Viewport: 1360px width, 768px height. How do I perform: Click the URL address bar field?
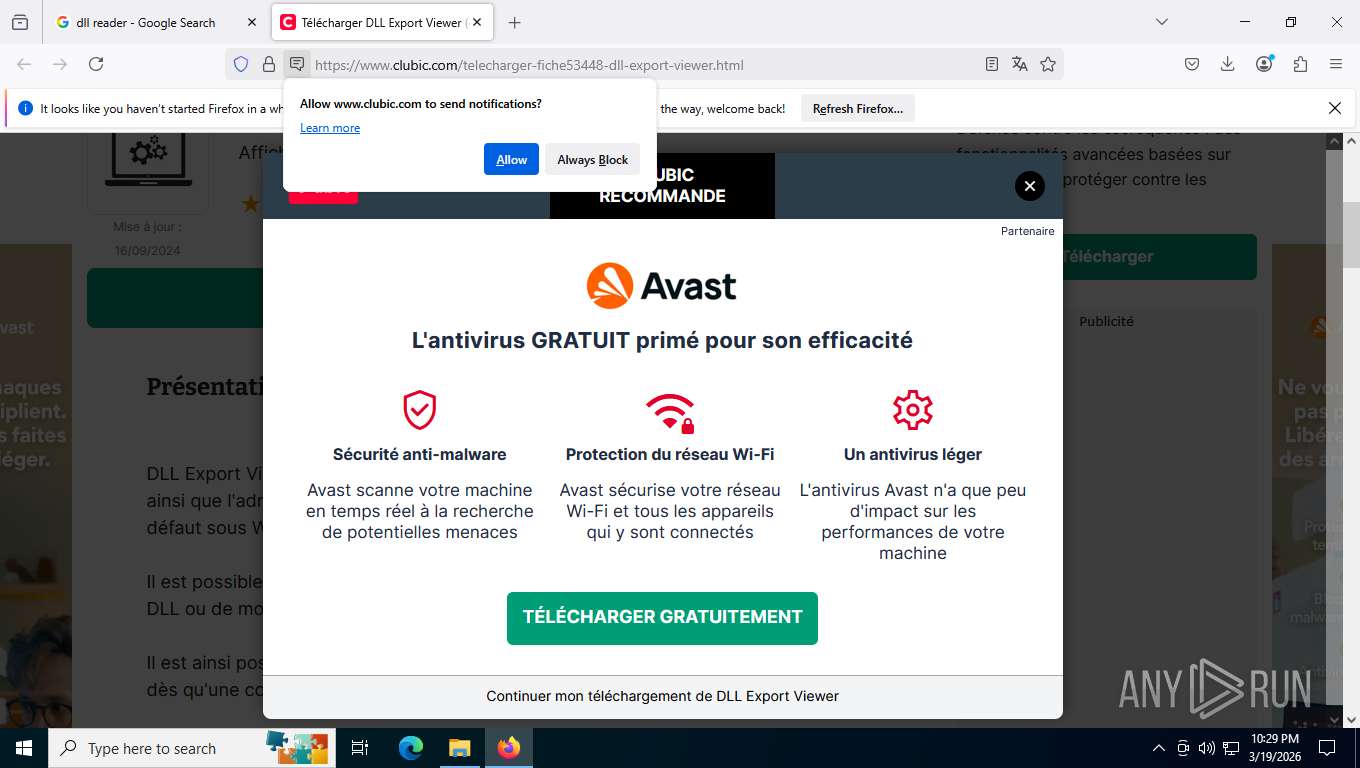pos(645,65)
